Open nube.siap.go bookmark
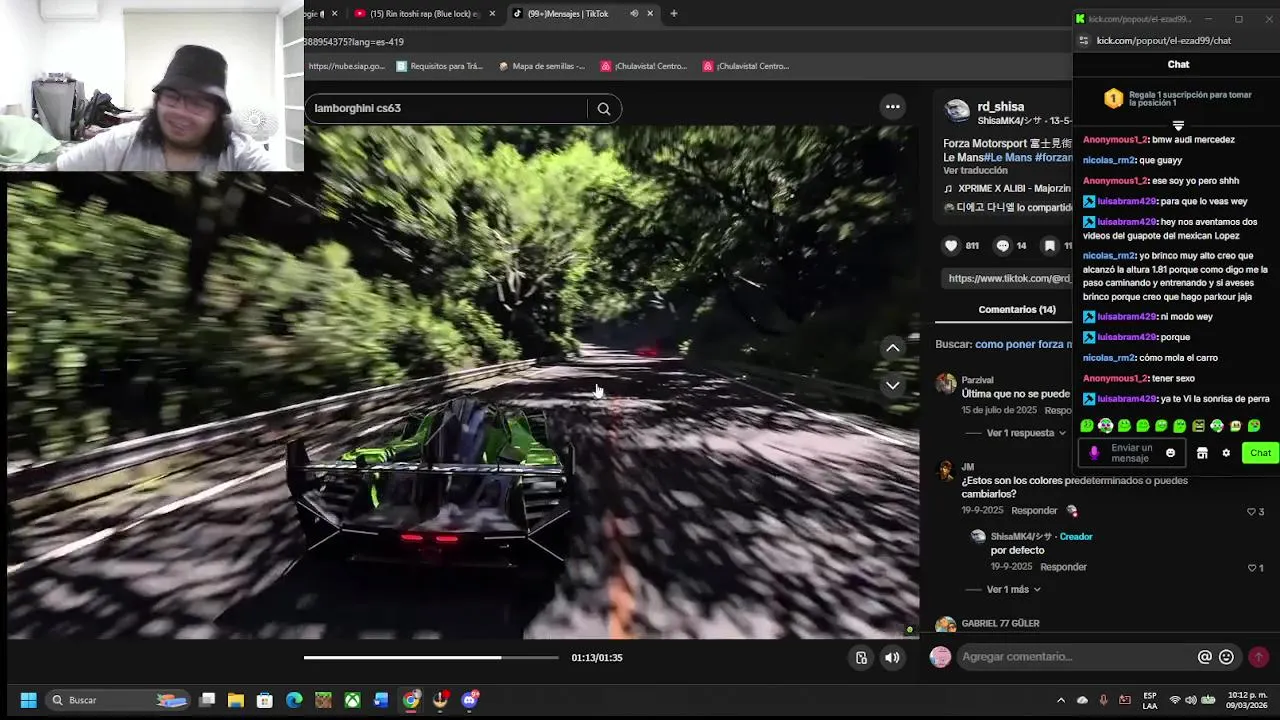Image resolution: width=1280 pixels, height=720 pixels. [346, 66]
